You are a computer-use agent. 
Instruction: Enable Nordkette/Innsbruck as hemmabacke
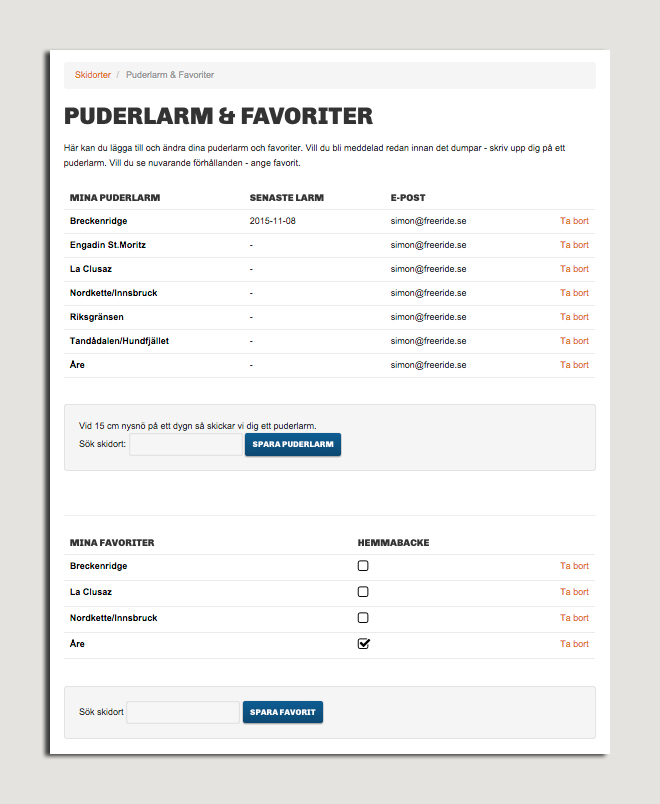363,618
